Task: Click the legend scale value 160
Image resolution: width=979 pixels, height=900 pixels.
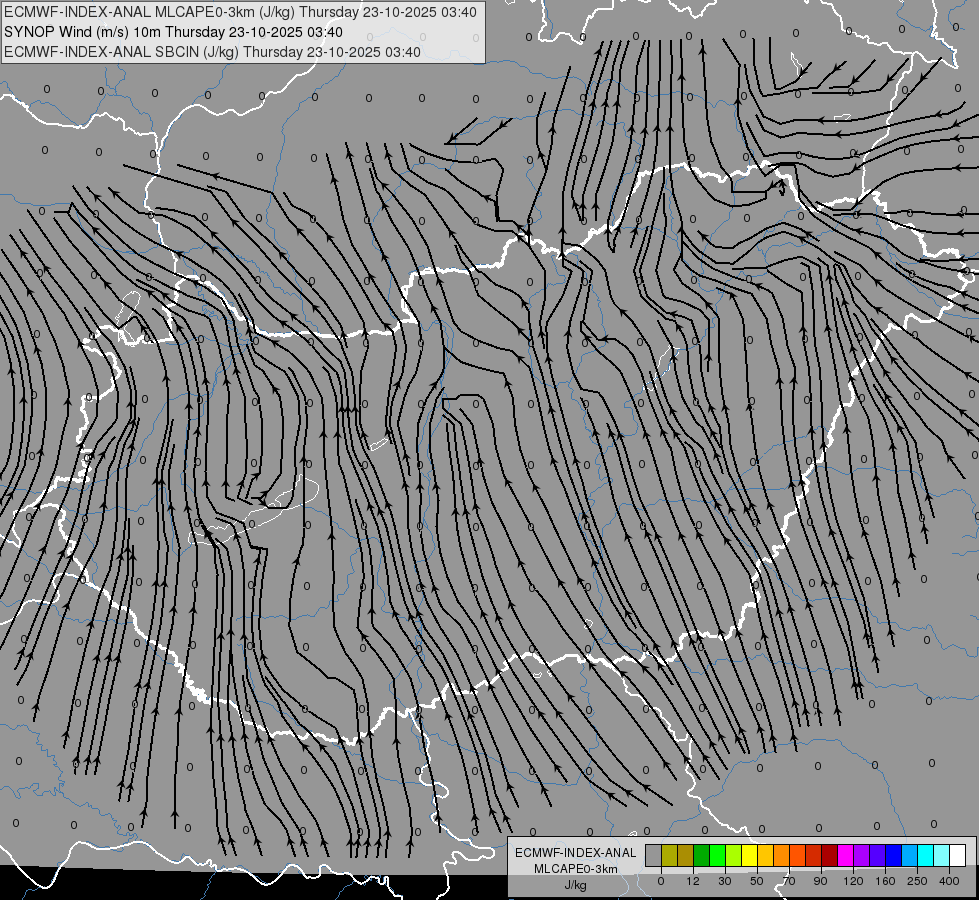Action: (x=885, y=881)
